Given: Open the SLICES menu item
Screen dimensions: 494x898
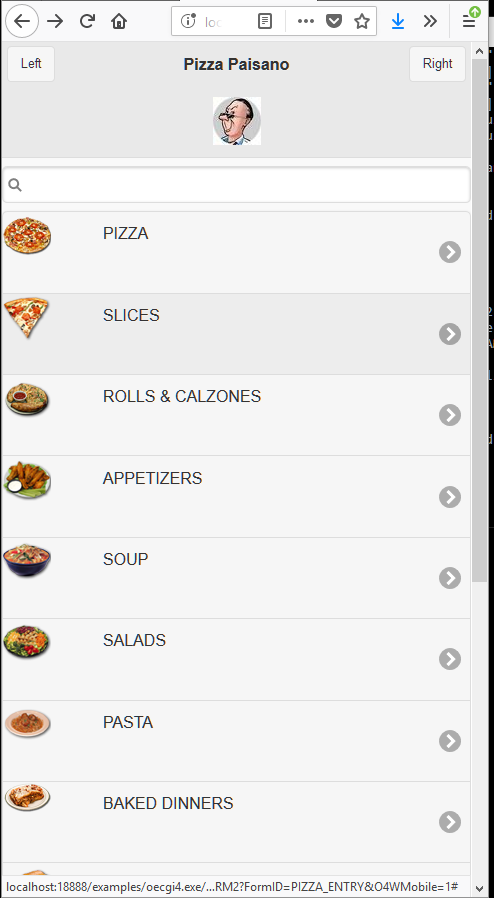Looking at the screenshot, I should pyautogui.click(x=236, y=334).
